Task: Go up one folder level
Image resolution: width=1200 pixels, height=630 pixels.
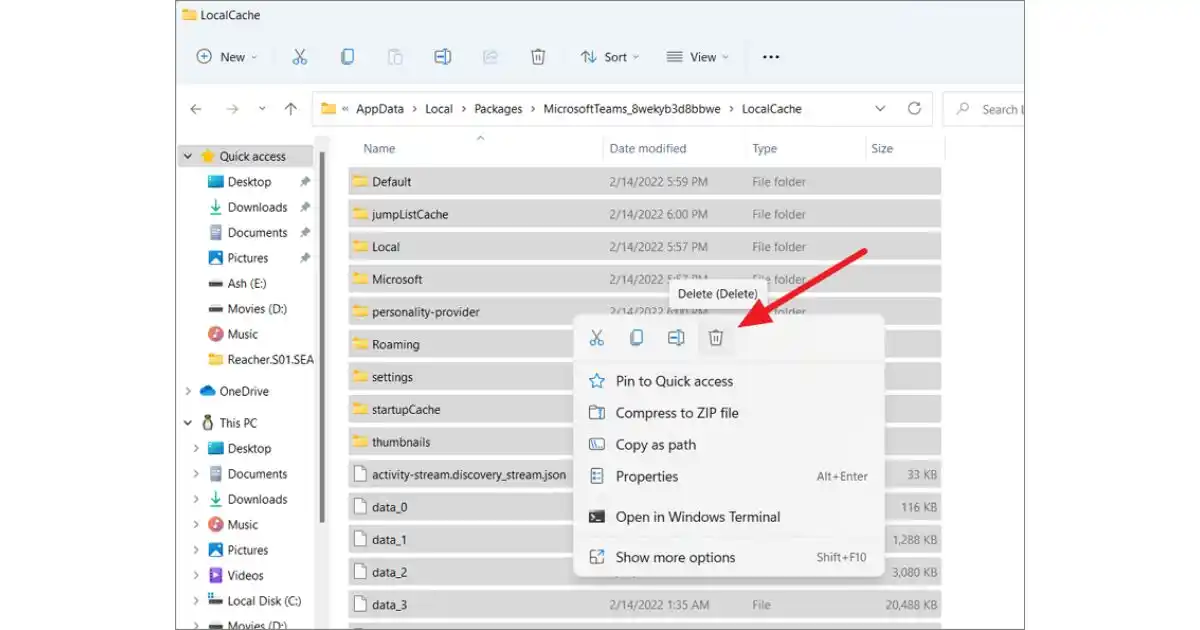Action: (x=291, y=109)
